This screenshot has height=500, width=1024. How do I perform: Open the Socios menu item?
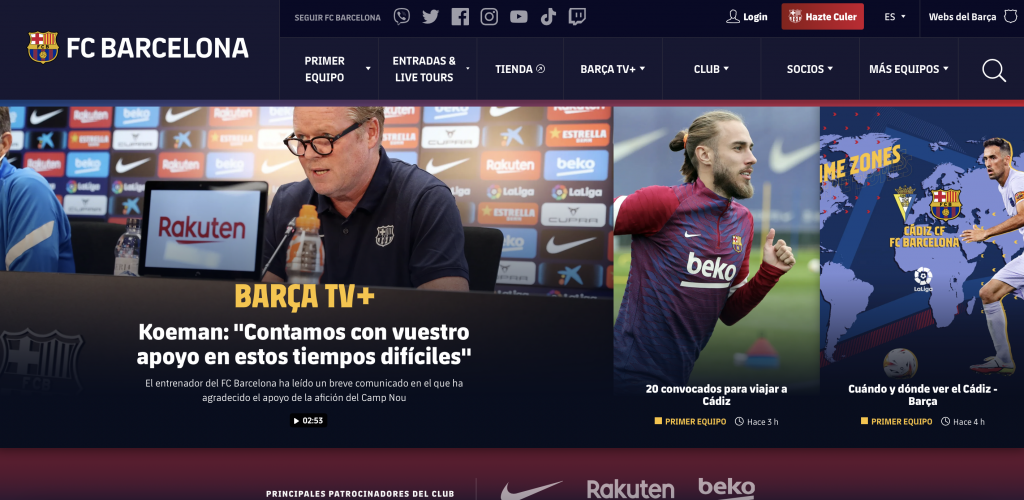point(810,69)
